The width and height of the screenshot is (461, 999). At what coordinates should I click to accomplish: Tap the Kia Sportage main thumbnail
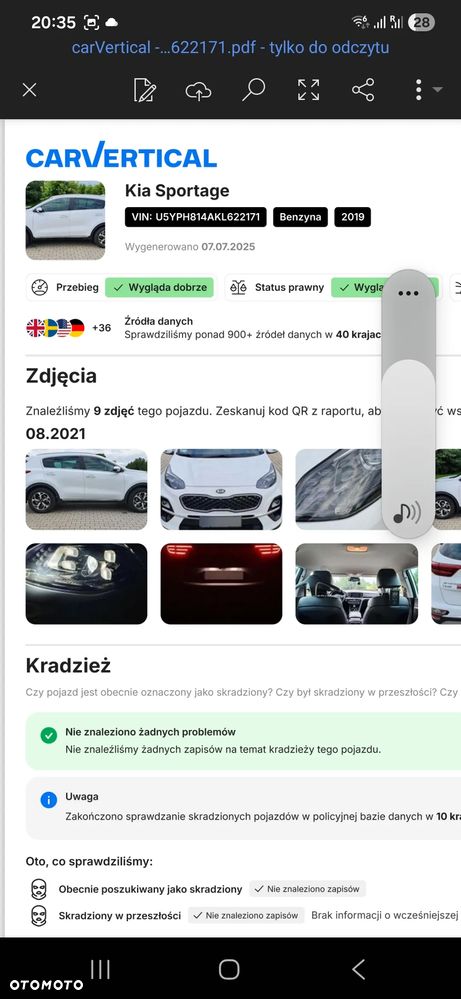pyautogui.click(x=65, y=220)
